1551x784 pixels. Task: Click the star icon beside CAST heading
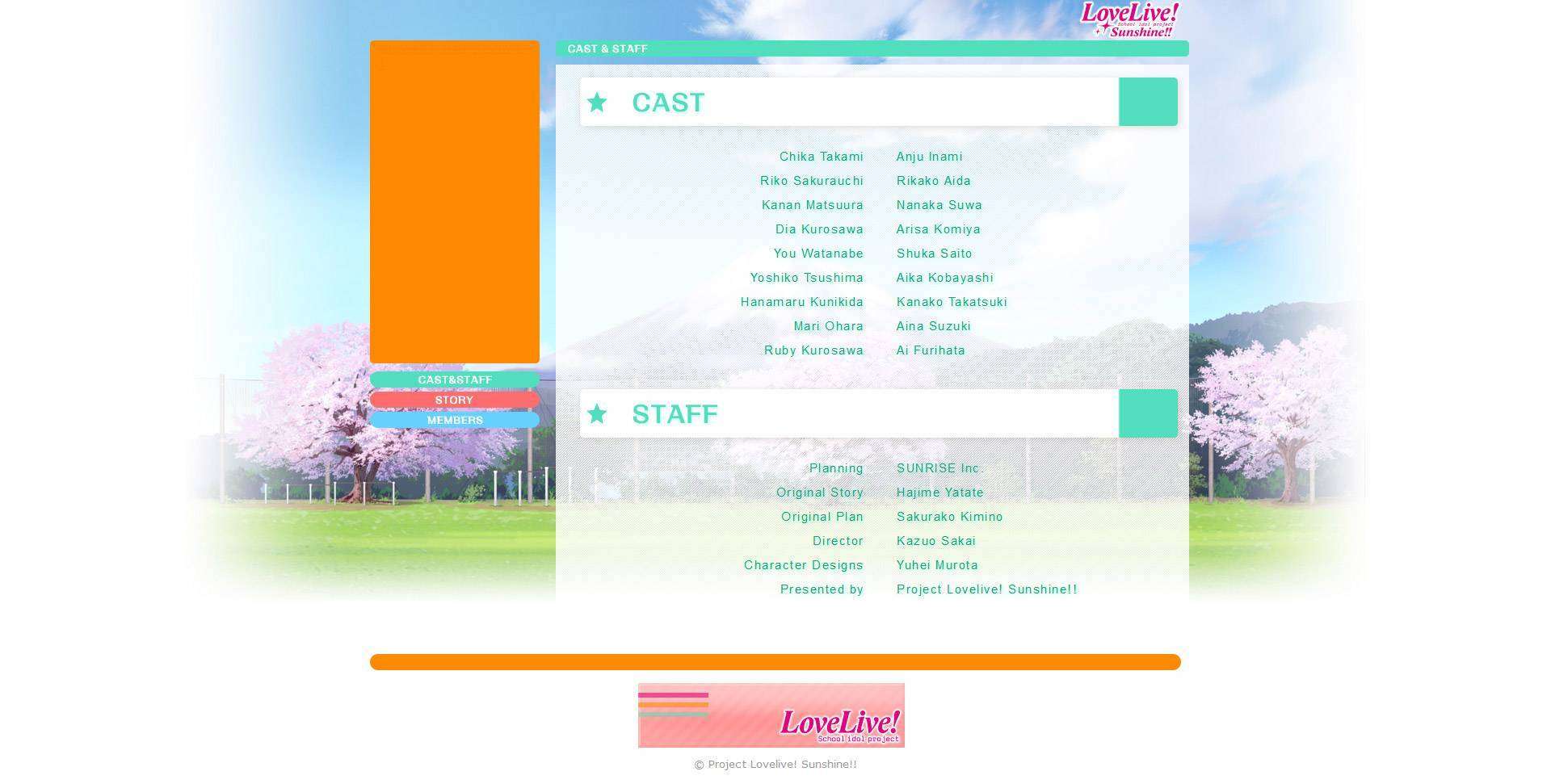click(x=597, y=103)
